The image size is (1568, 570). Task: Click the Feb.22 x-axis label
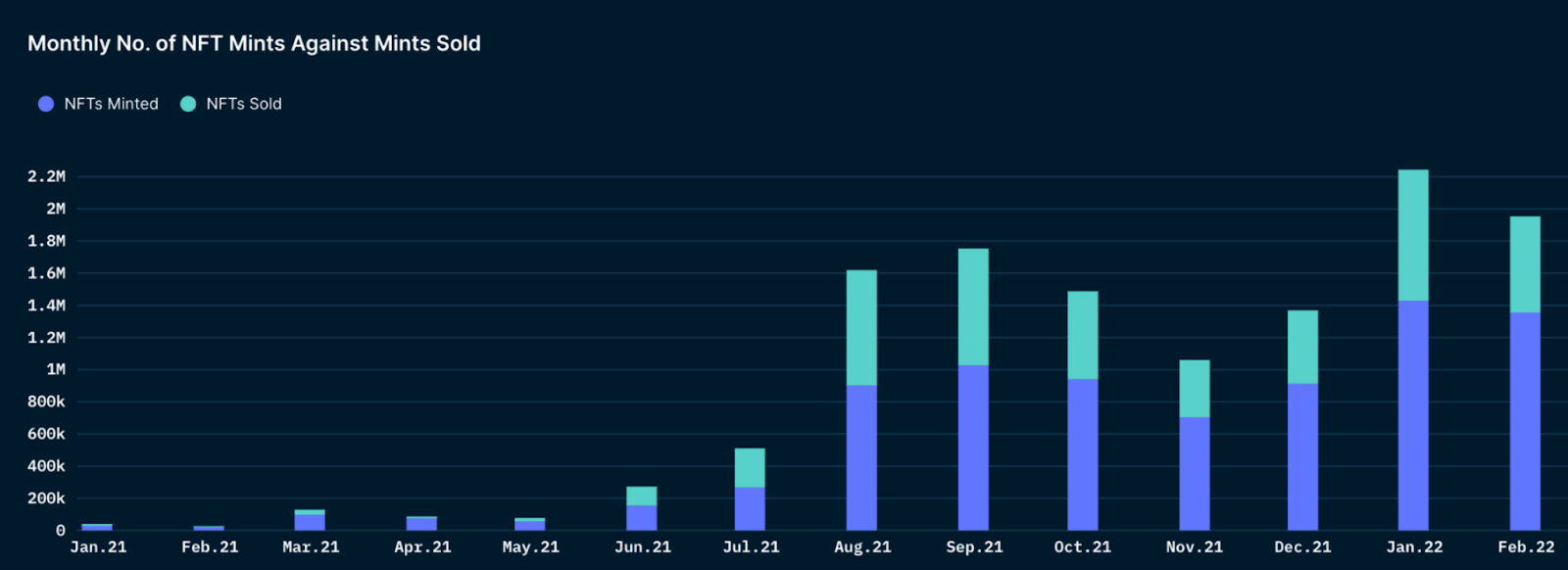tap(1526, 547)
